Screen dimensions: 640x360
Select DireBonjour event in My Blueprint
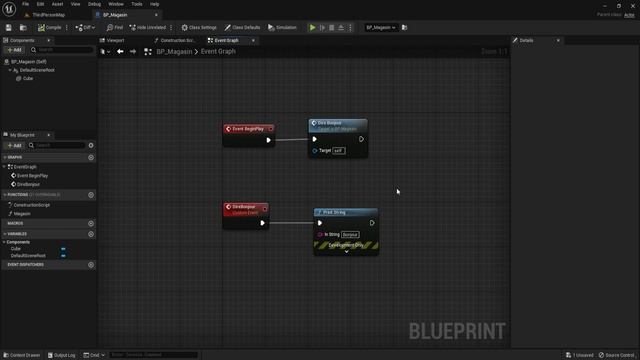[28, 184]
